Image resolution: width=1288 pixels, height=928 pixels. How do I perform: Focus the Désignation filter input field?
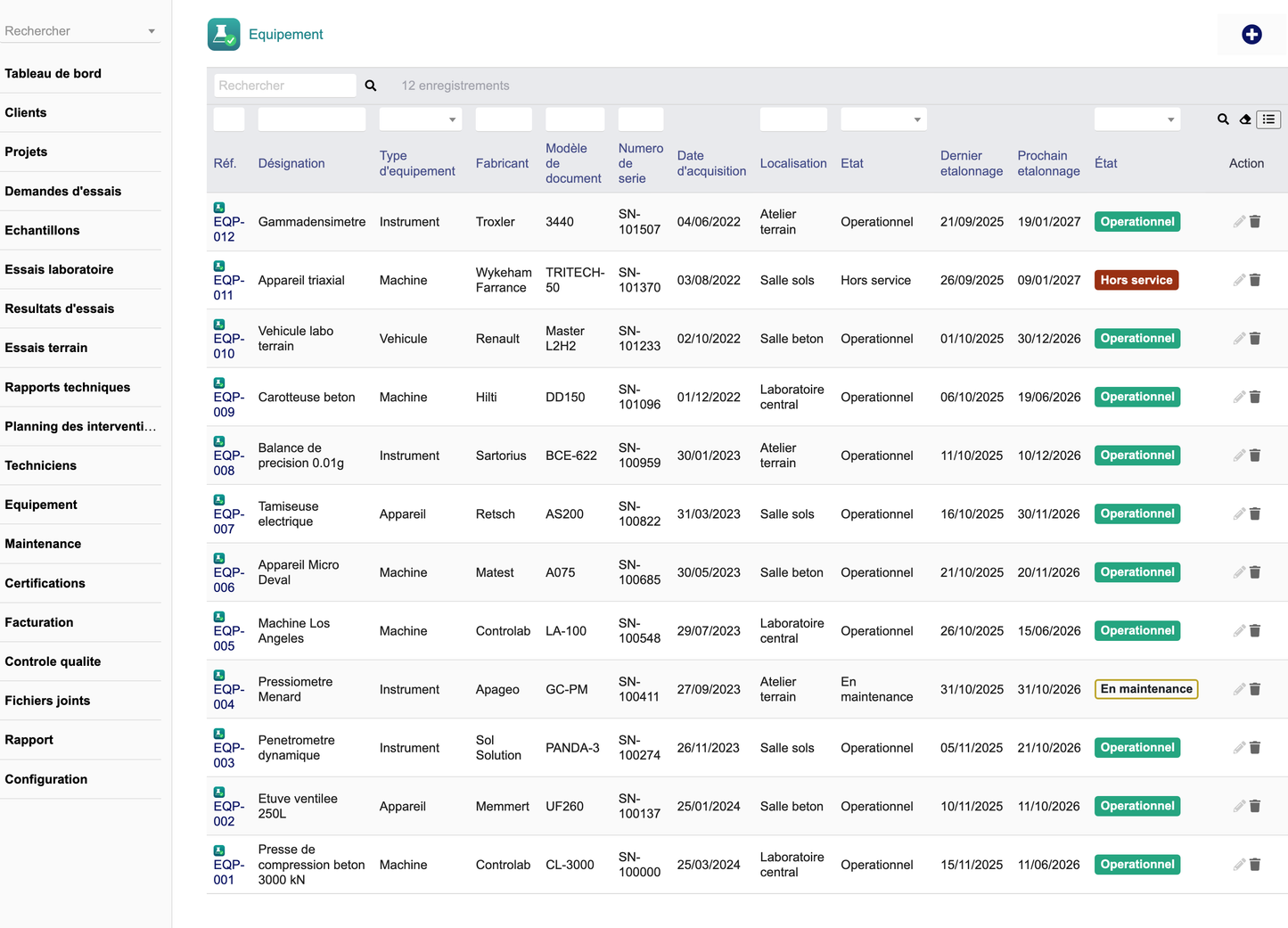[x=312, y=119]
